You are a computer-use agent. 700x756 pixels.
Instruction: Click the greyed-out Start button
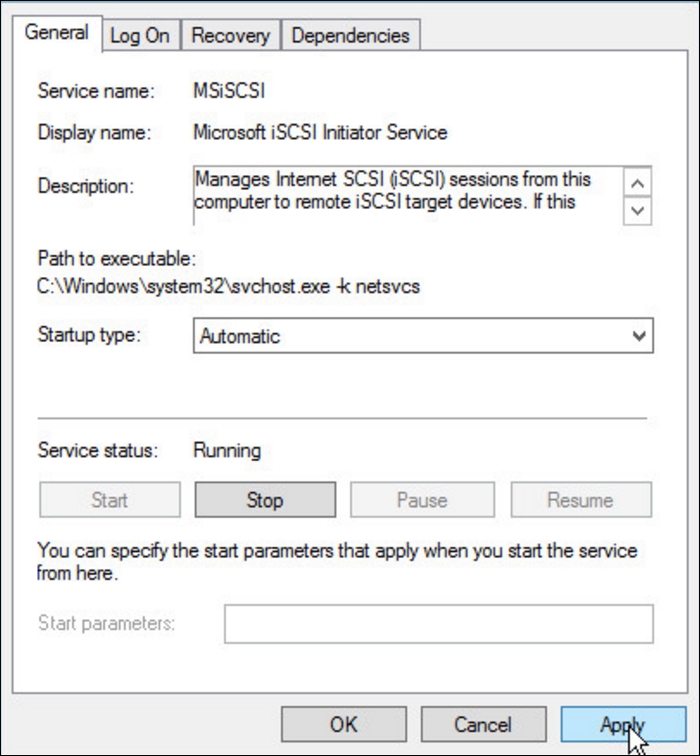click(109, 499)
